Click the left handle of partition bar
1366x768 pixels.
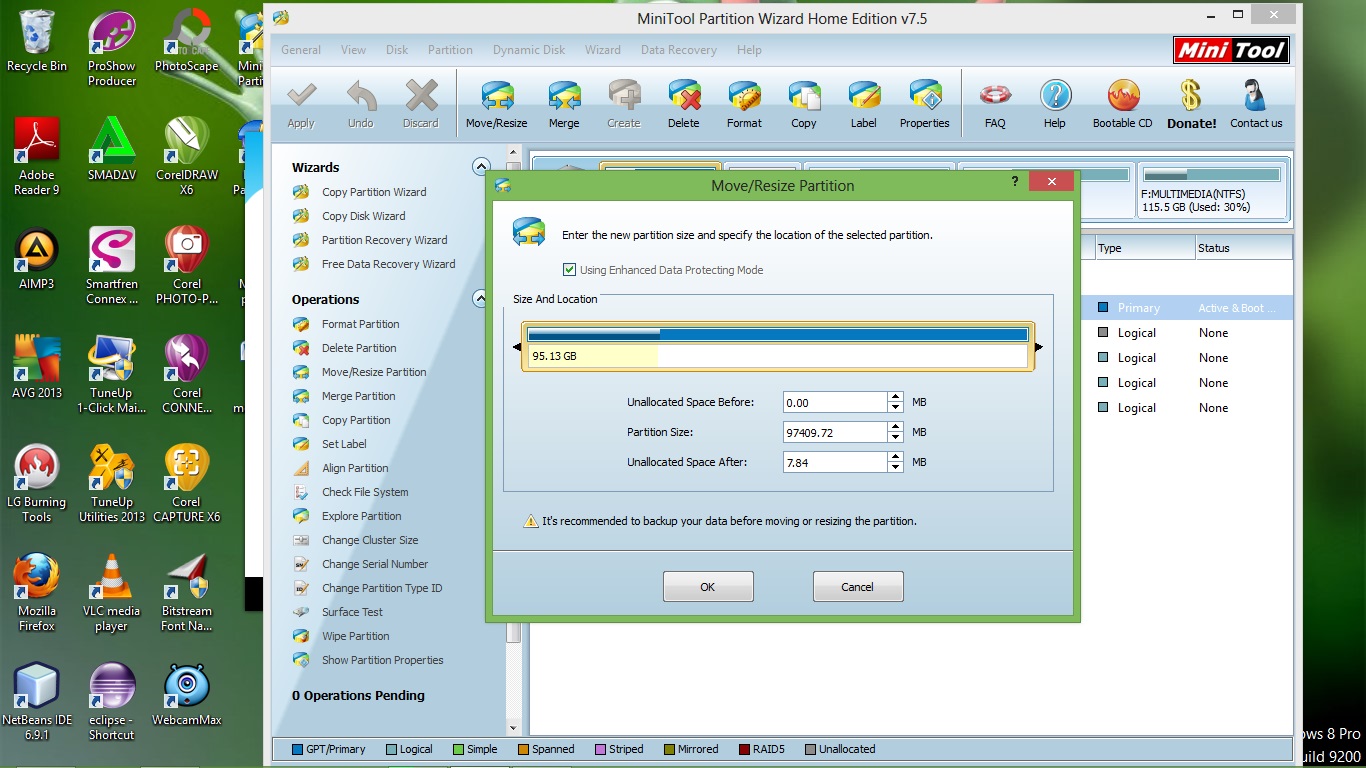(x=517, y=348)
